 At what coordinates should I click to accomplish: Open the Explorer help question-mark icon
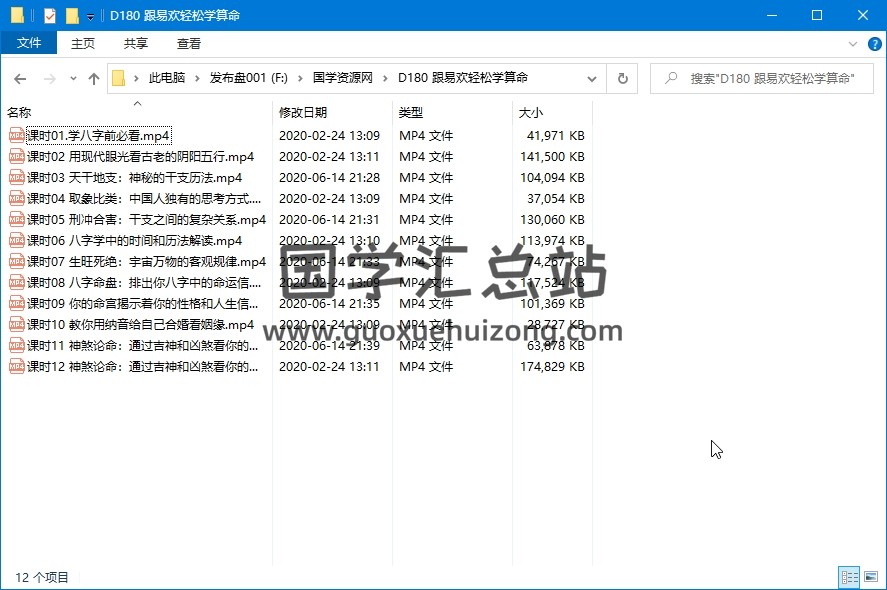874,44
